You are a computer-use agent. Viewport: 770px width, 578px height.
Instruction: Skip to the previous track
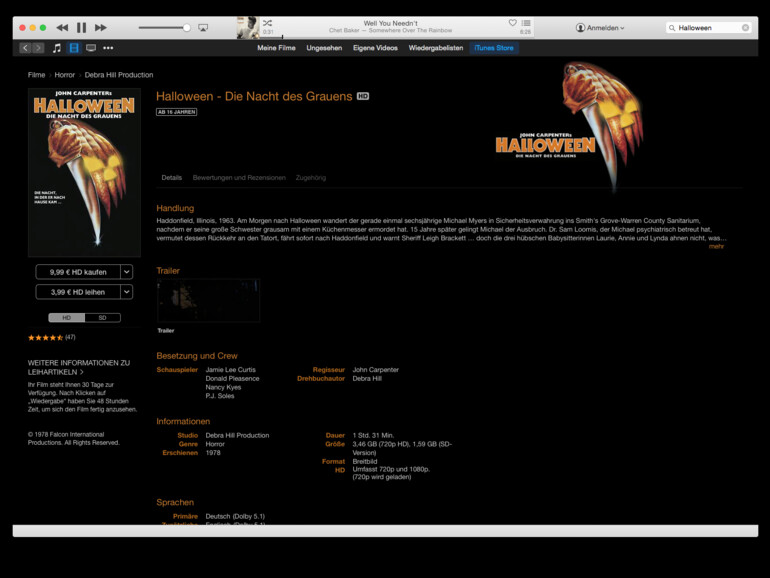pyautogui.click(x=62, y=28)
